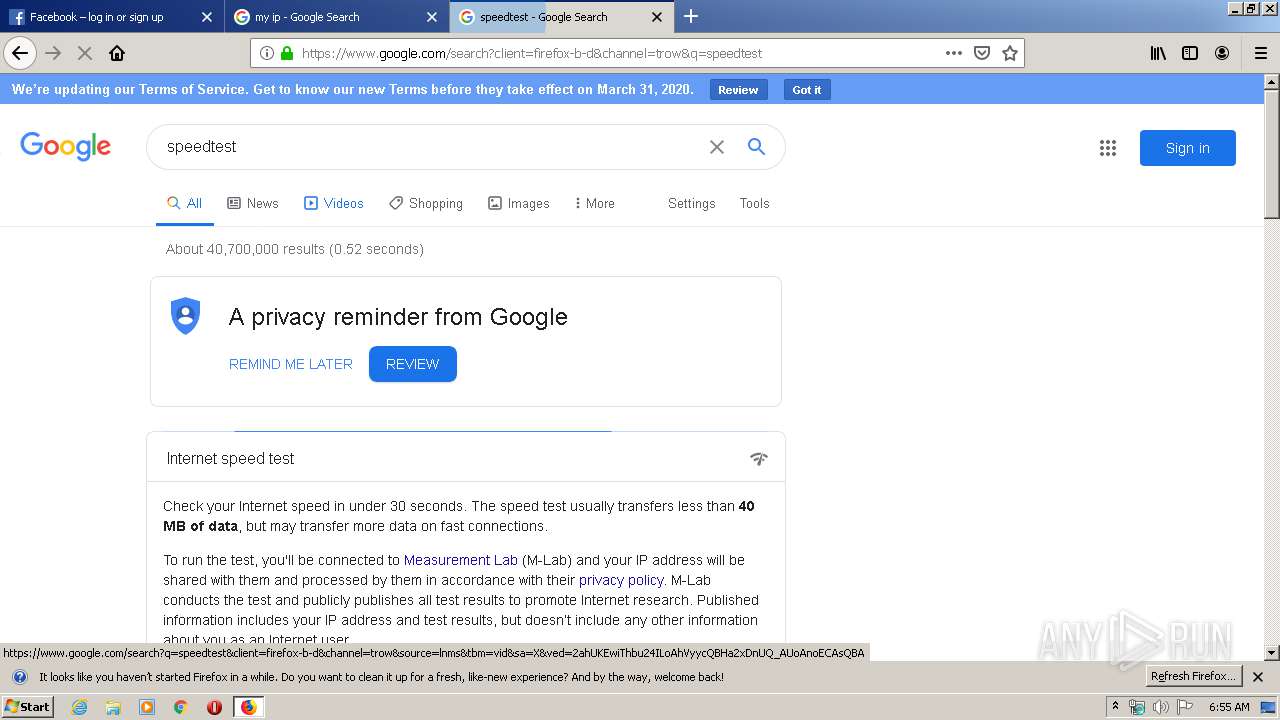Image resolution: width=1280 pixels, height=720 pixels.
Task: Click the Refresh Firefox button
Action: click(1194, 677)
